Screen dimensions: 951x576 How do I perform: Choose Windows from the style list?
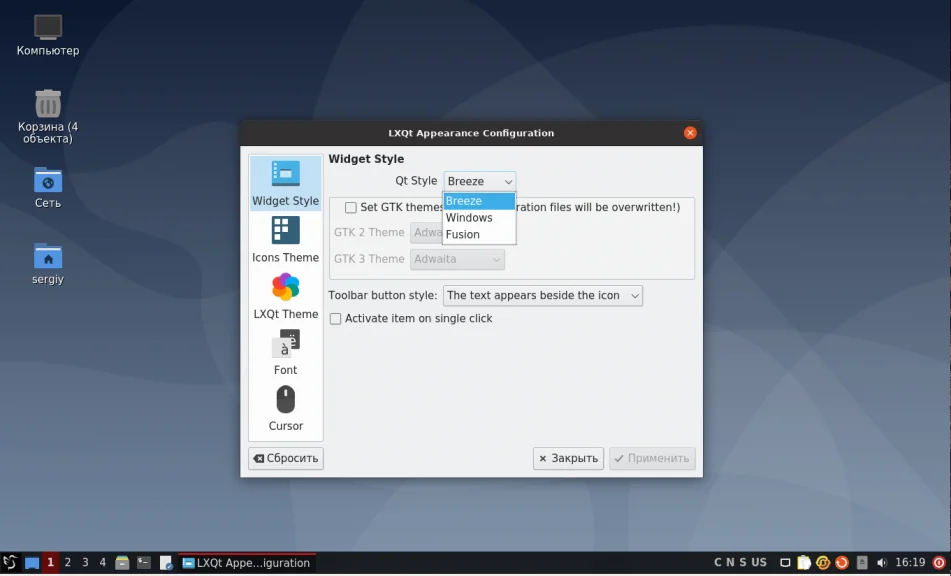479,218
